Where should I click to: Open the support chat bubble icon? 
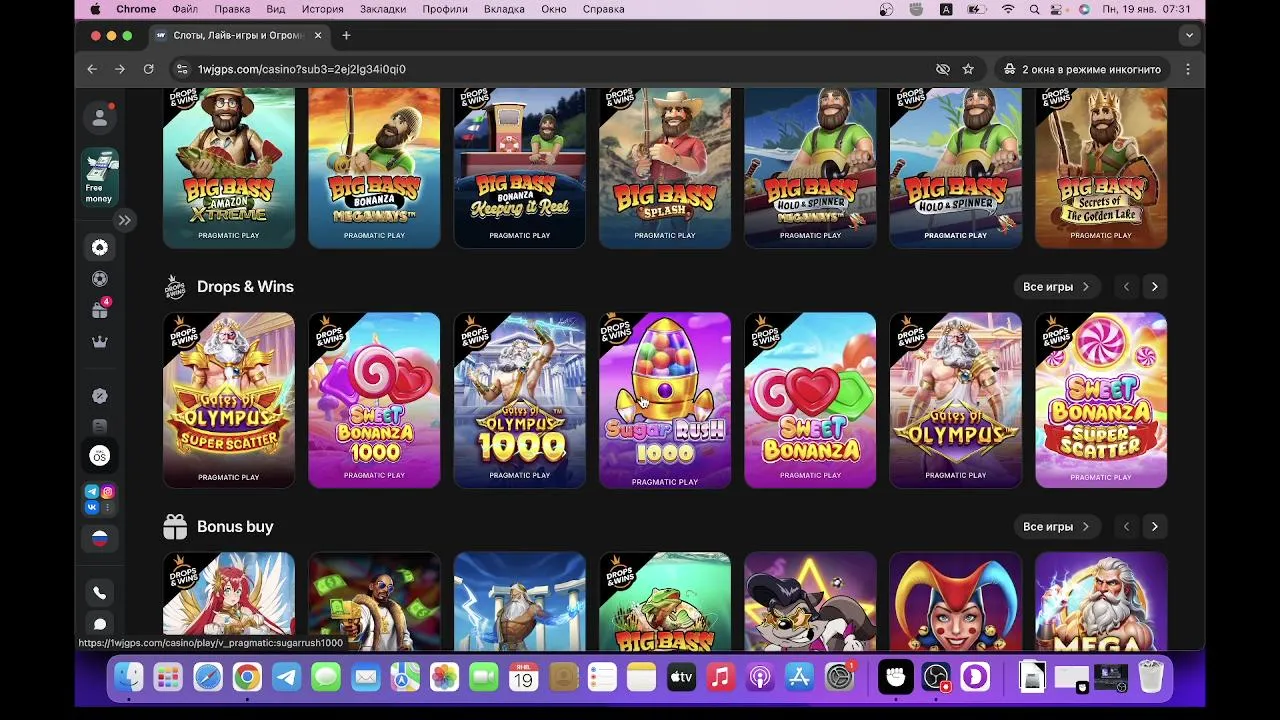[100, 625]
